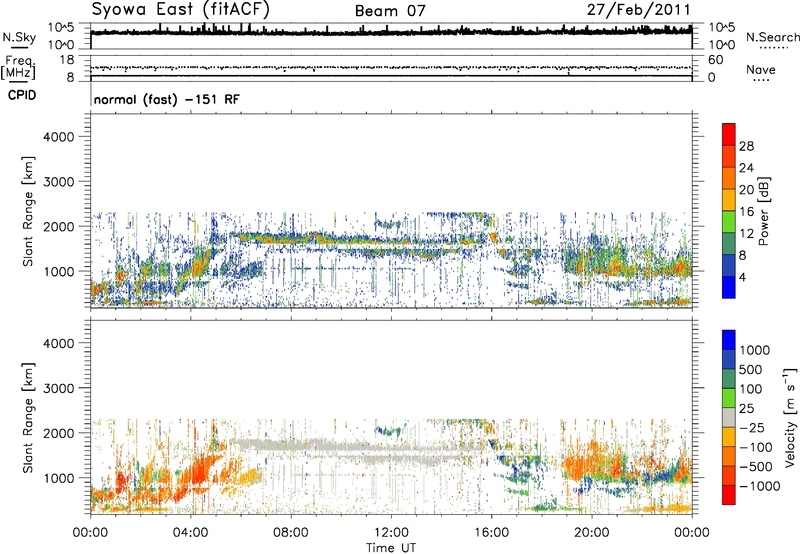Click 'Slant Range [km]' label of velocity panel

pyautogui.click(x=28, y=417)
